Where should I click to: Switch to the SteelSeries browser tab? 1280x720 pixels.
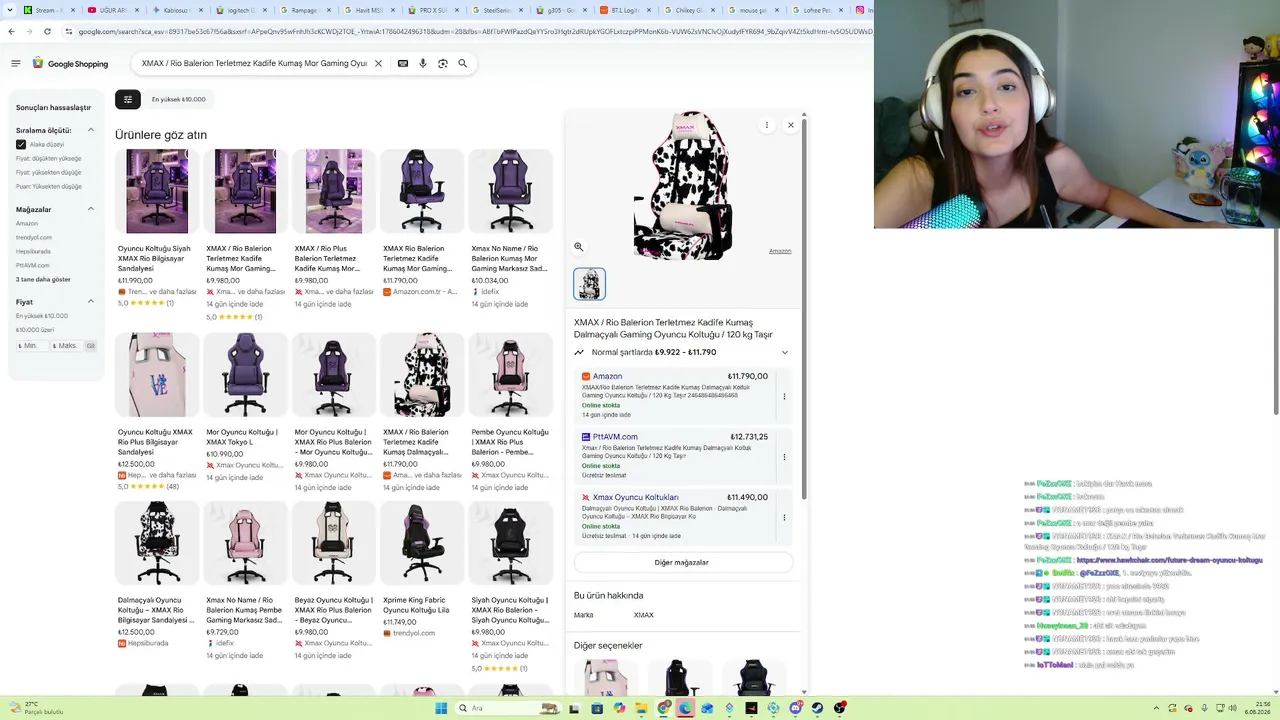[498, 10]
